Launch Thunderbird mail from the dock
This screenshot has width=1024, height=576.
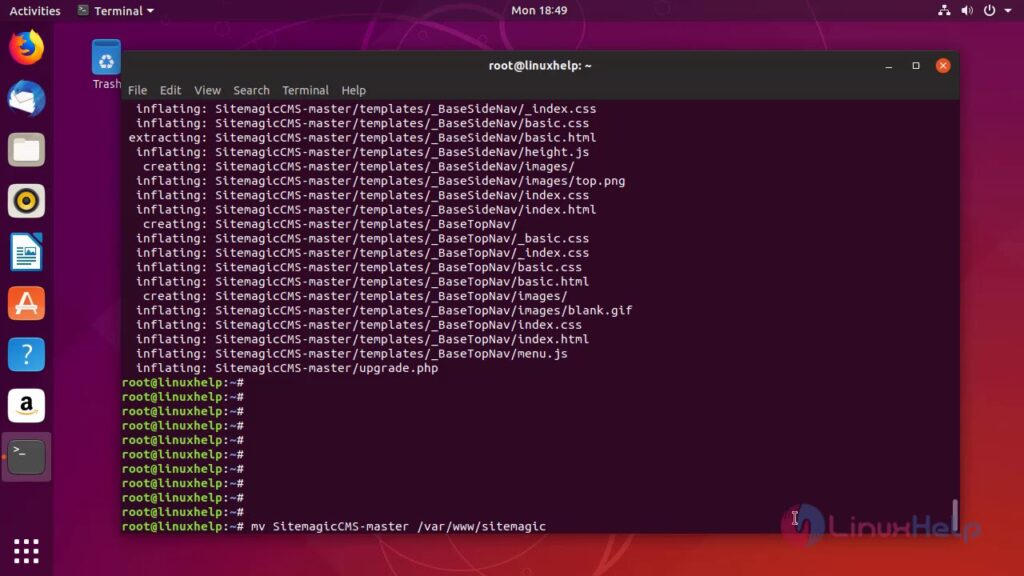point(26,99)
